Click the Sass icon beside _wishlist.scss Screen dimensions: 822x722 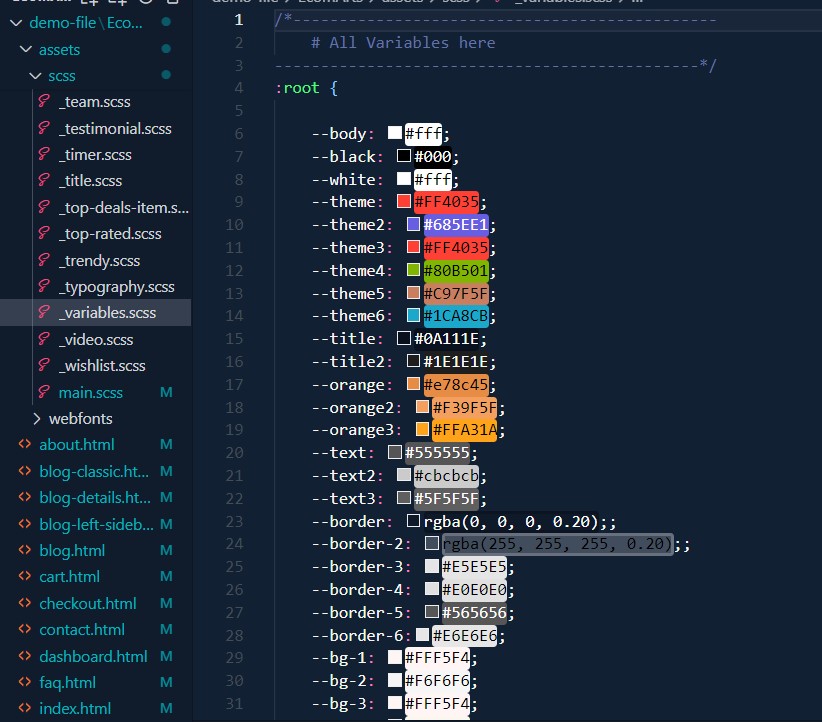[43, 366]
